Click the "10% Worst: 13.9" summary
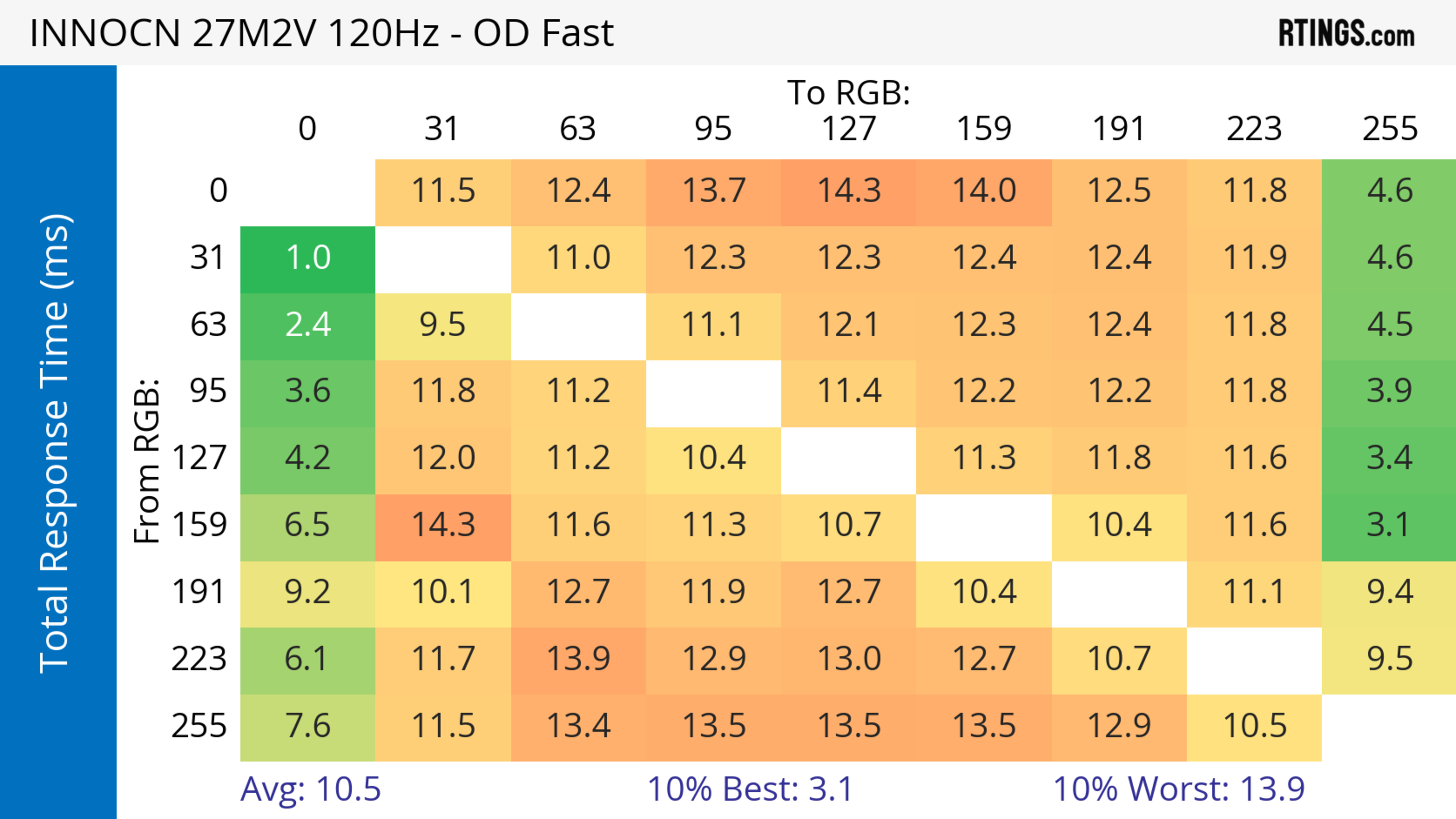Viewport: 1456px width, 819px height. point(1178,789)
